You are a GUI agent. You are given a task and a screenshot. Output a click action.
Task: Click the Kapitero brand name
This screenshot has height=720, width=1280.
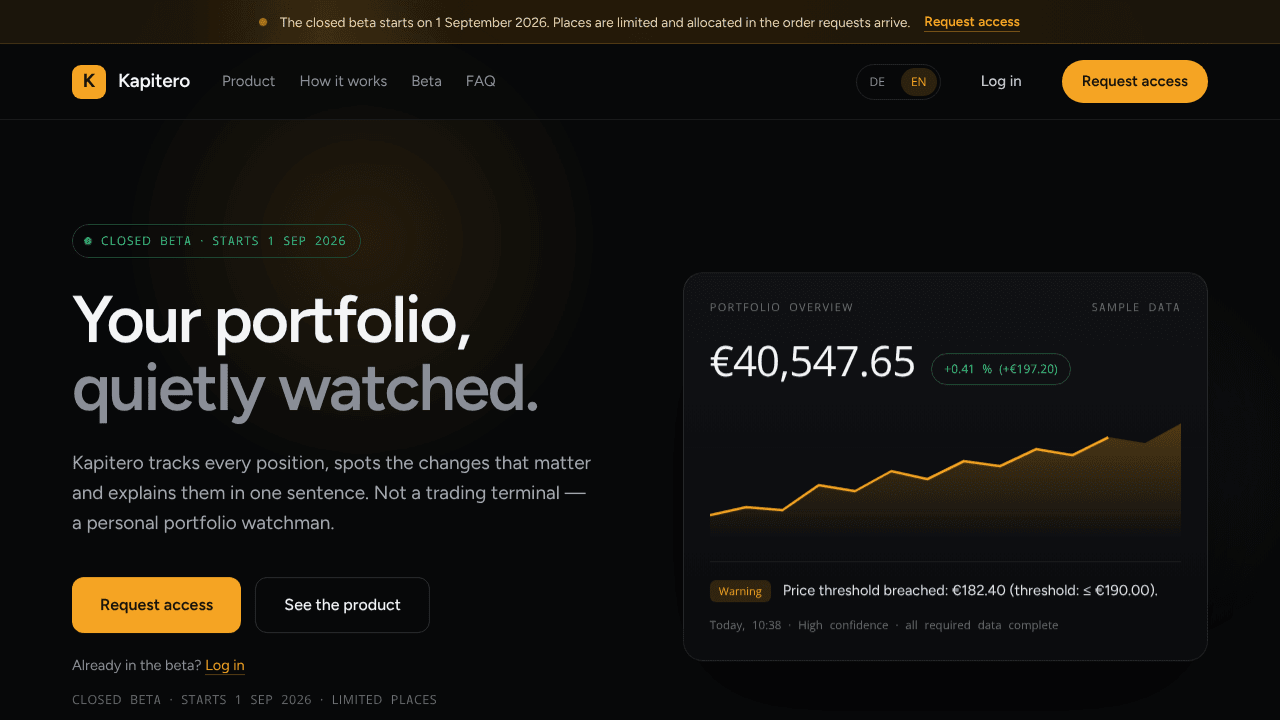pyautogui.click(x=154, y=81)
